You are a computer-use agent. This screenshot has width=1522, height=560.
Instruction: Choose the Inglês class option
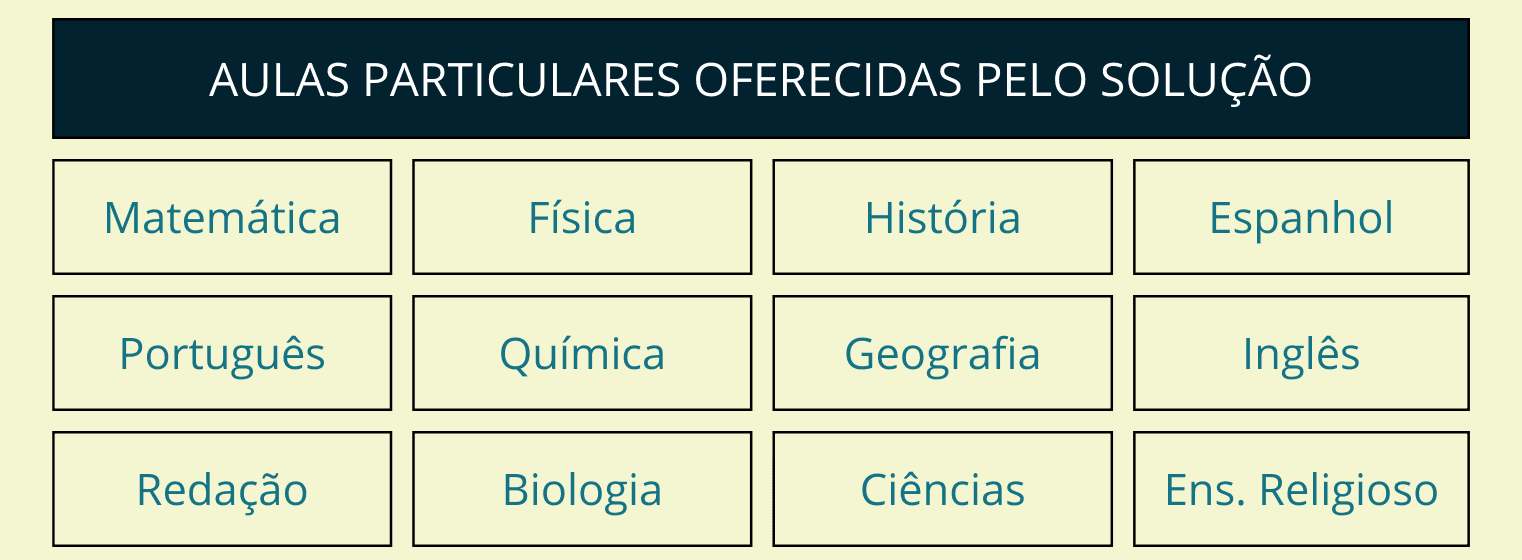(1301, 353)
